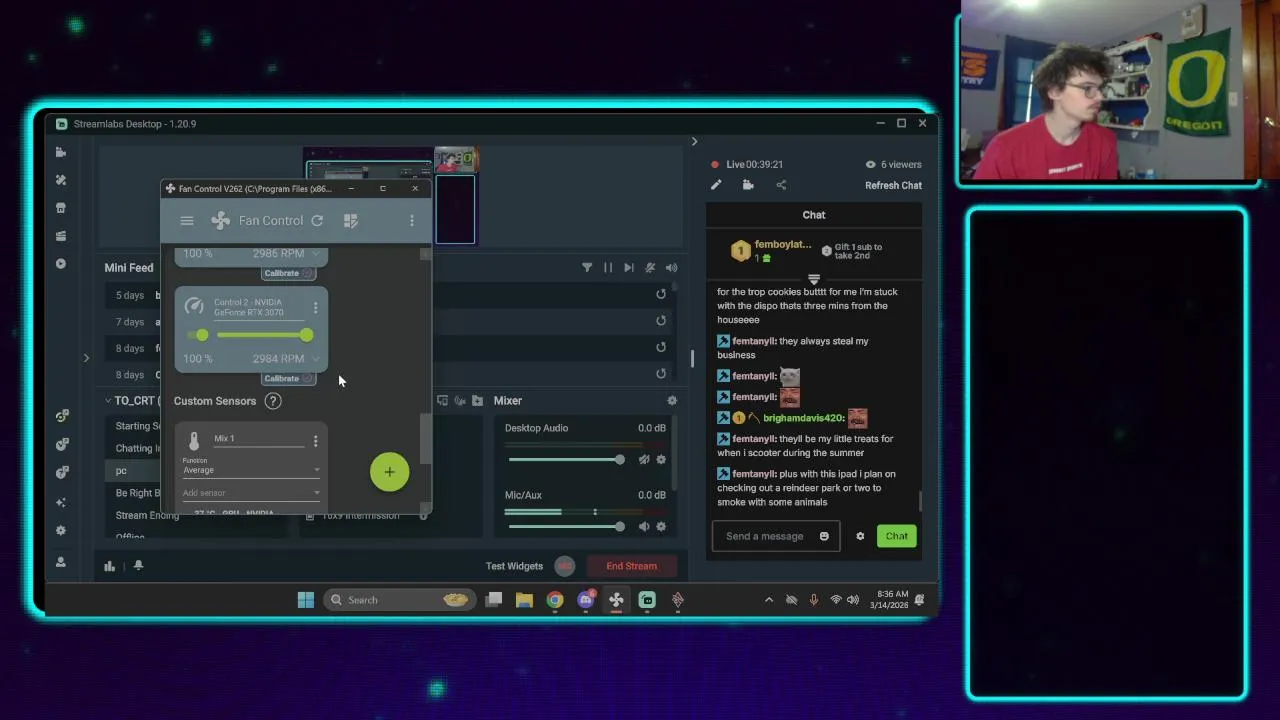Screen dimensions: 1280x720
Task: Collapse the chat panel with top chevron
Action: point(694,142)
